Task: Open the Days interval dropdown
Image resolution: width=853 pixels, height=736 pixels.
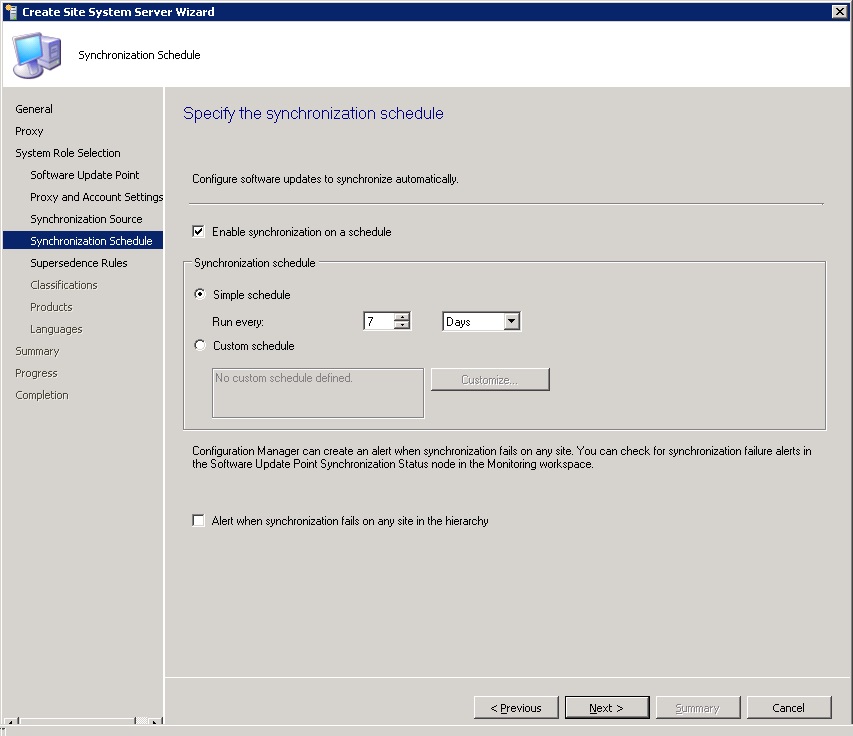Action: (x=511, y=322)
